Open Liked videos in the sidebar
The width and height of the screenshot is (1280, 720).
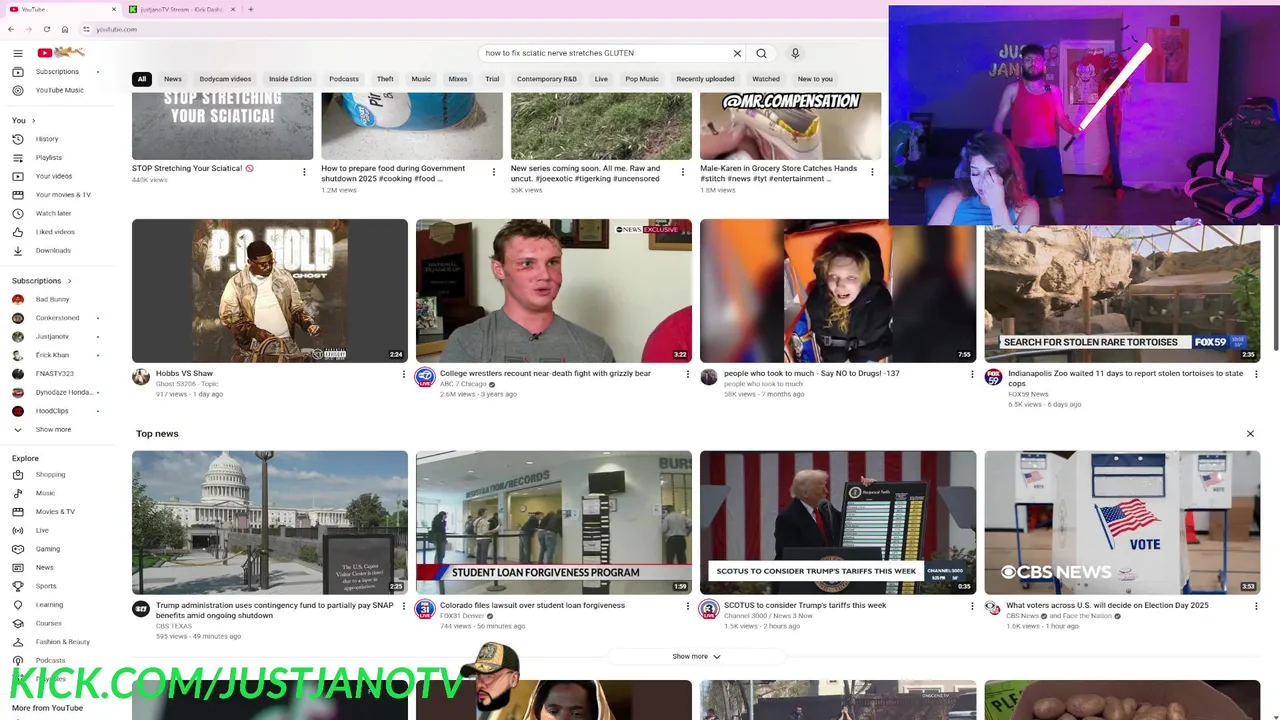56,232
